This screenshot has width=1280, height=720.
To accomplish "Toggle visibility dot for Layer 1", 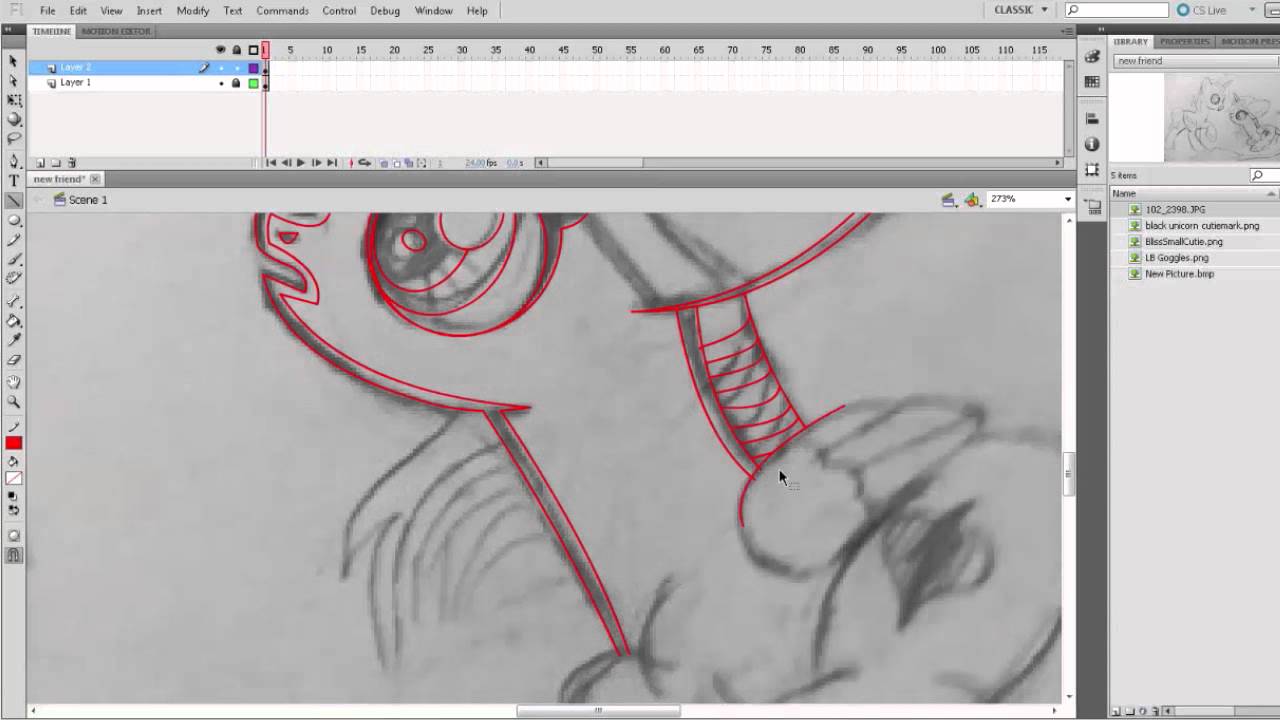I will coord(221,83).
